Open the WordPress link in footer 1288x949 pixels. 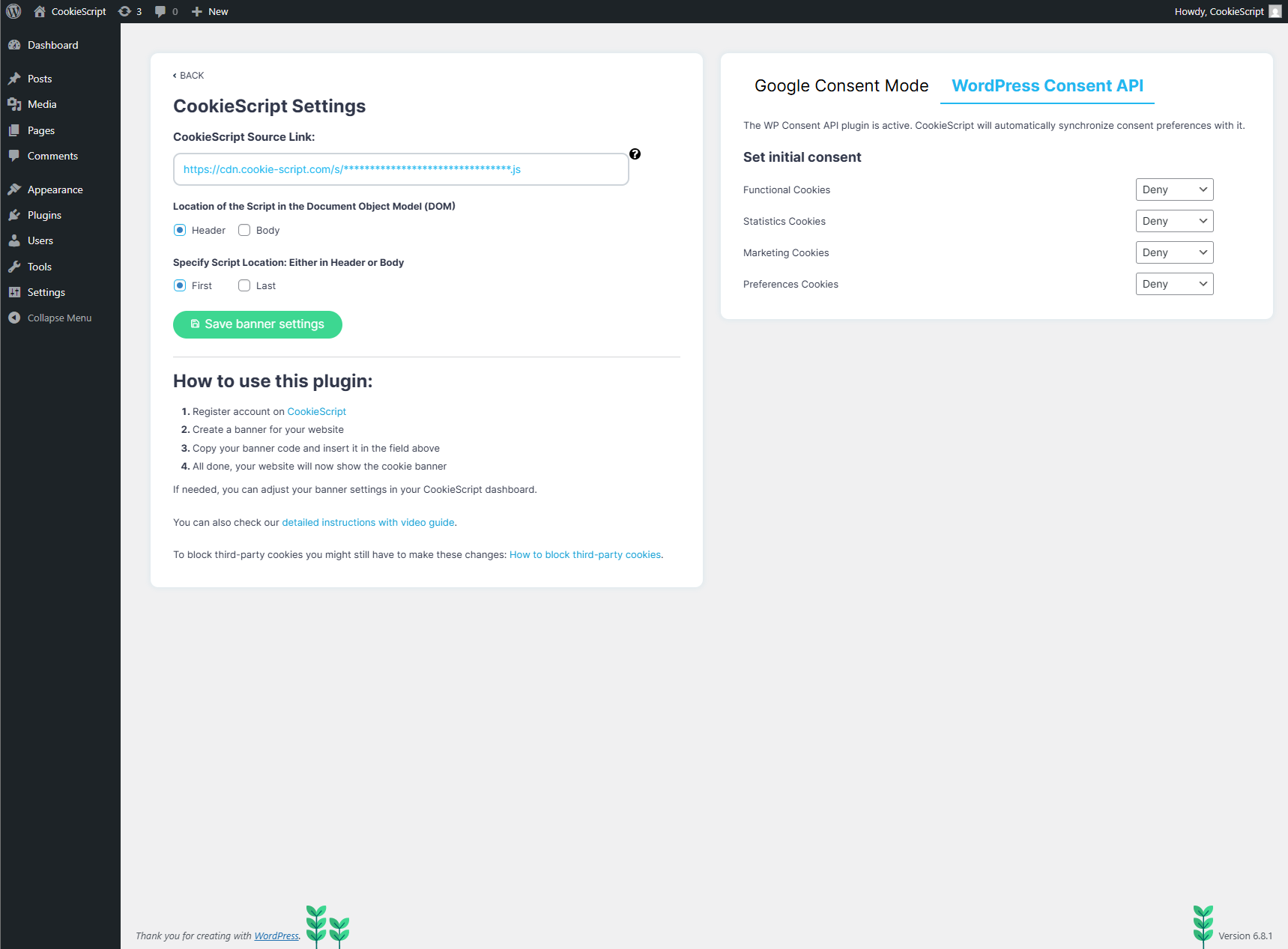click(x=276, y=936)
